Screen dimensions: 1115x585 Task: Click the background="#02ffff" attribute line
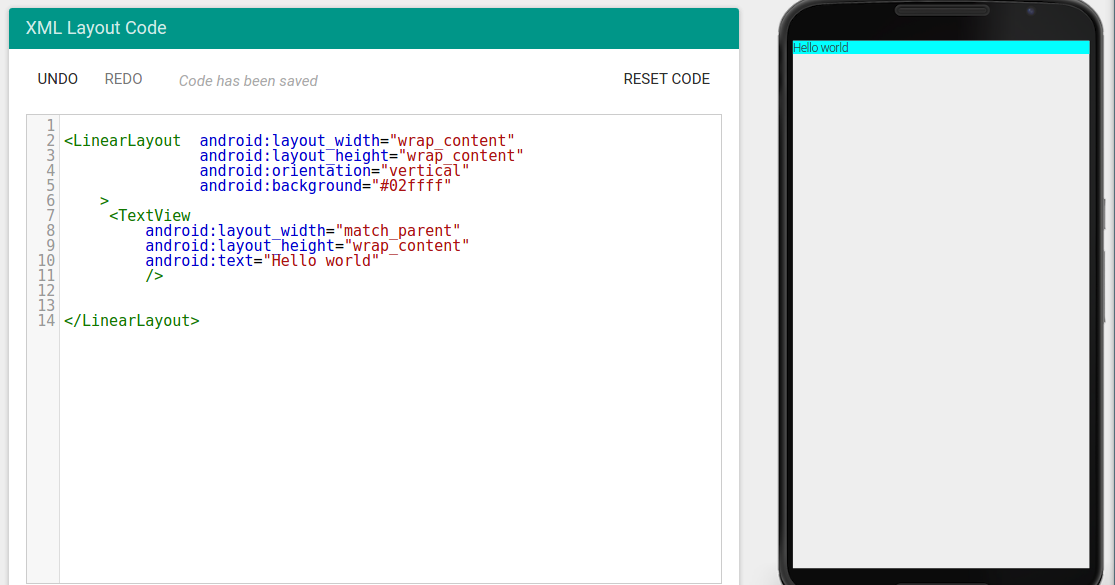pos(325,186)
